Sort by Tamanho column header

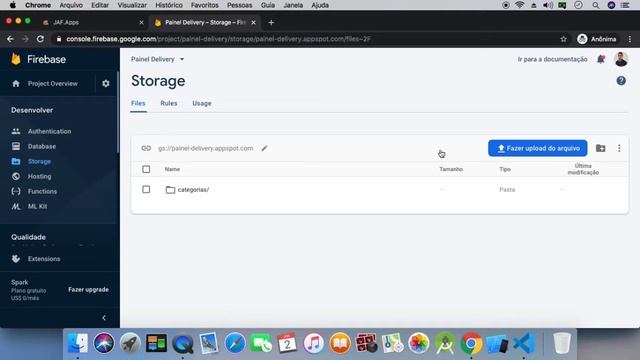click(x=451, y=169)
